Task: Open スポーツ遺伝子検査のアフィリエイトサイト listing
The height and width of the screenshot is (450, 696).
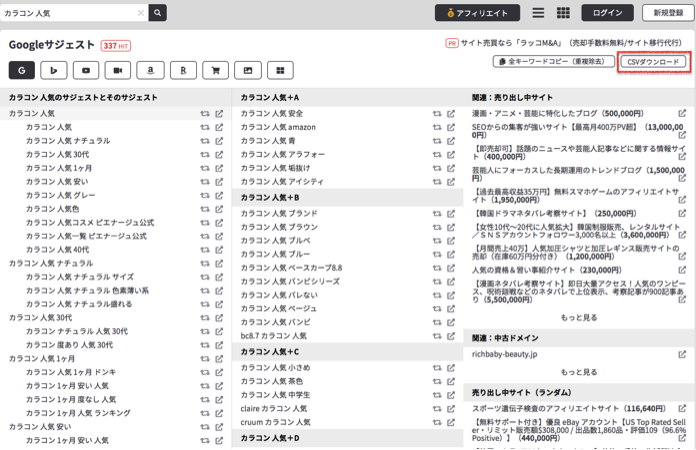Action: click(569, 409)
